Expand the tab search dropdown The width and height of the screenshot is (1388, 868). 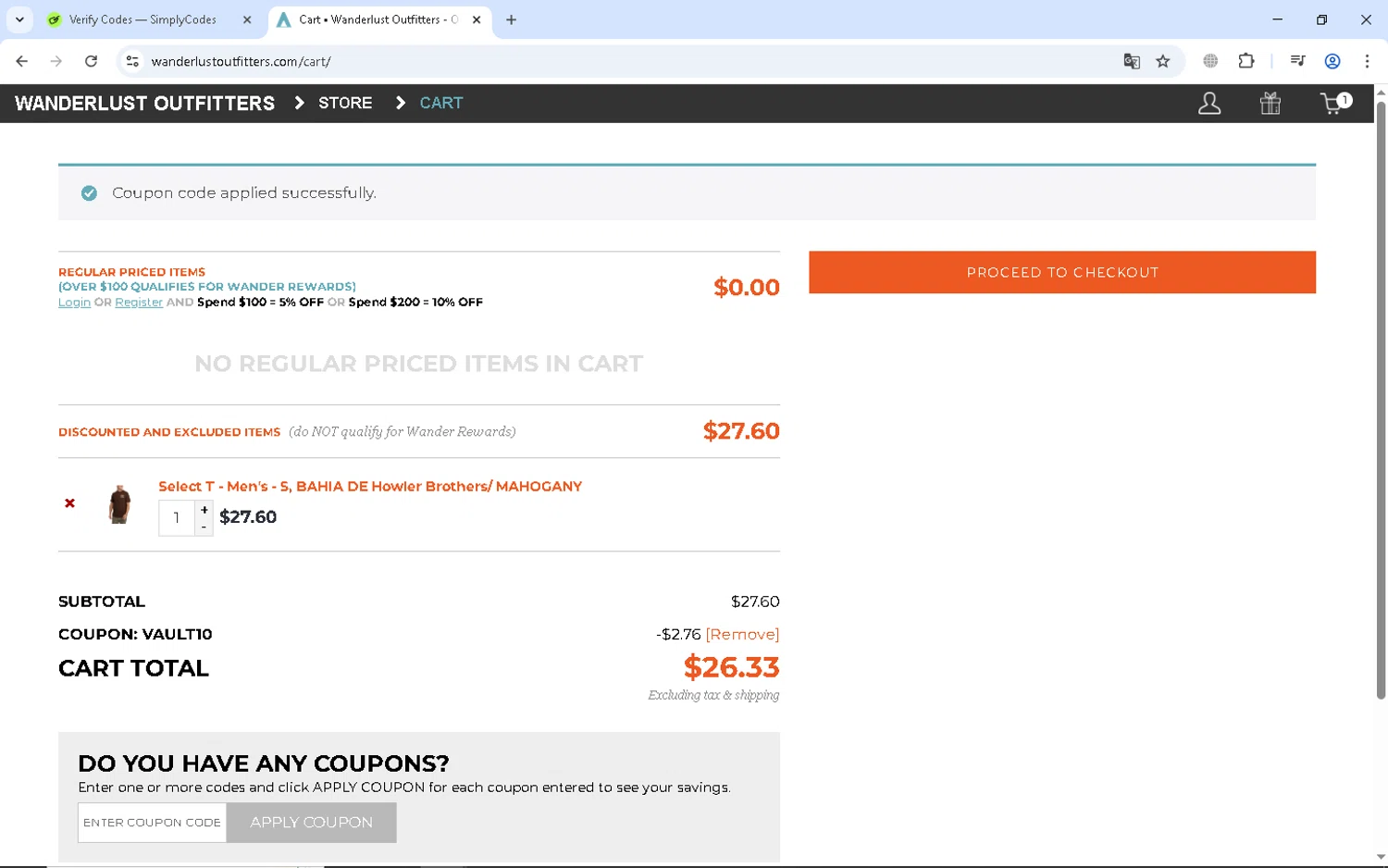tap(19, 19)
